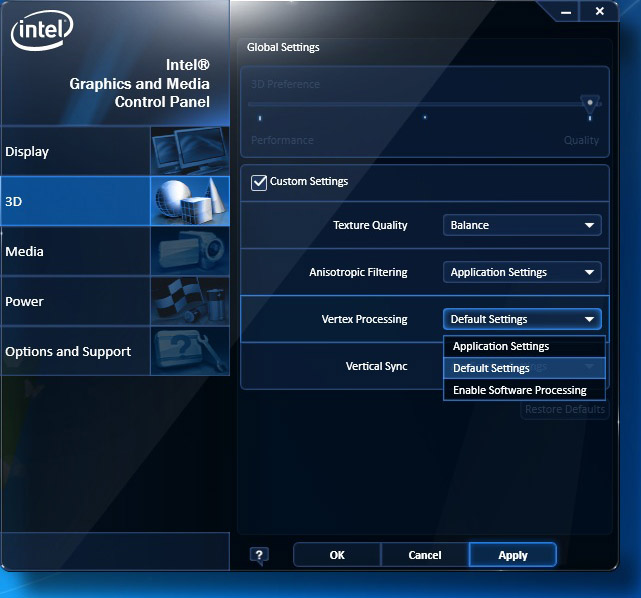Click the Custom Settings label text

point(309,181)
